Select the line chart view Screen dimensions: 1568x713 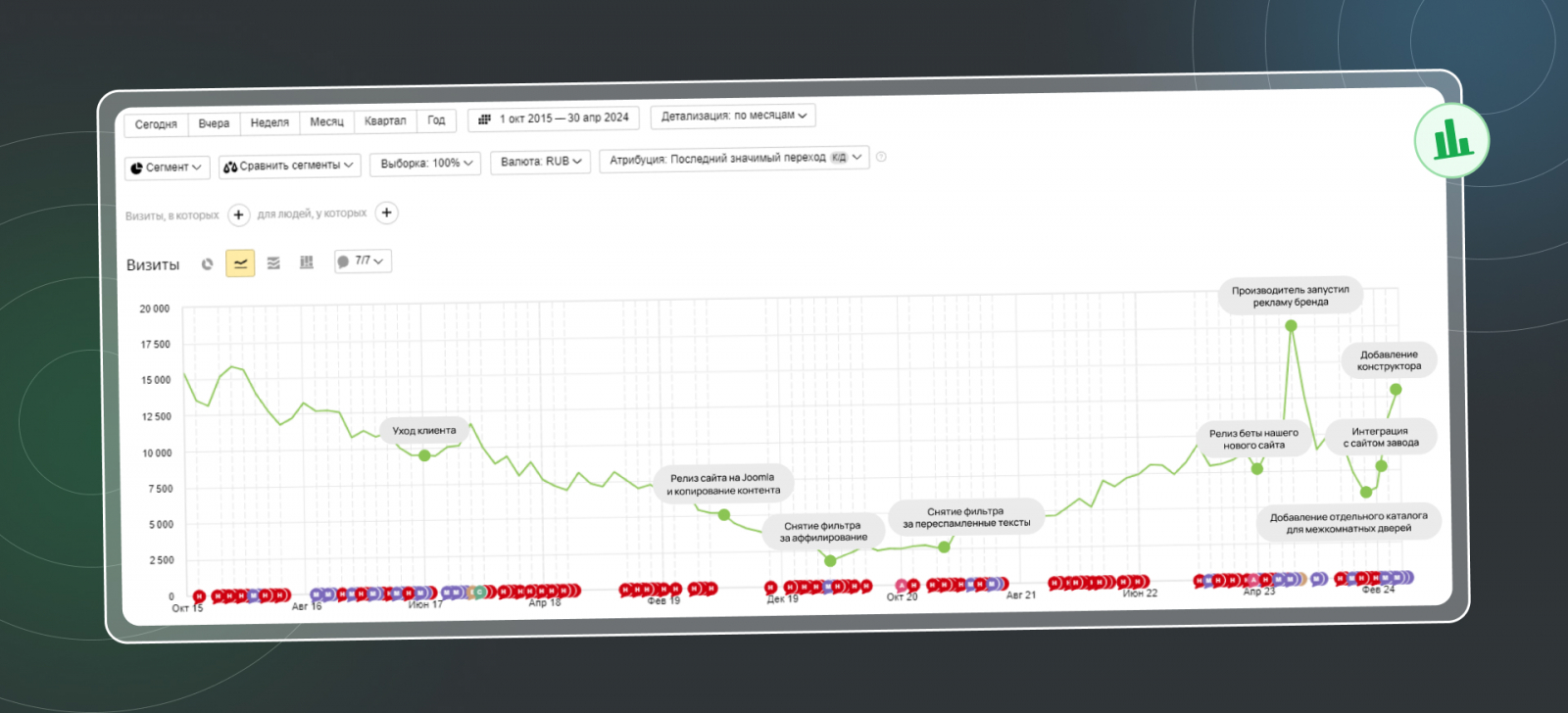click(240, 263)
